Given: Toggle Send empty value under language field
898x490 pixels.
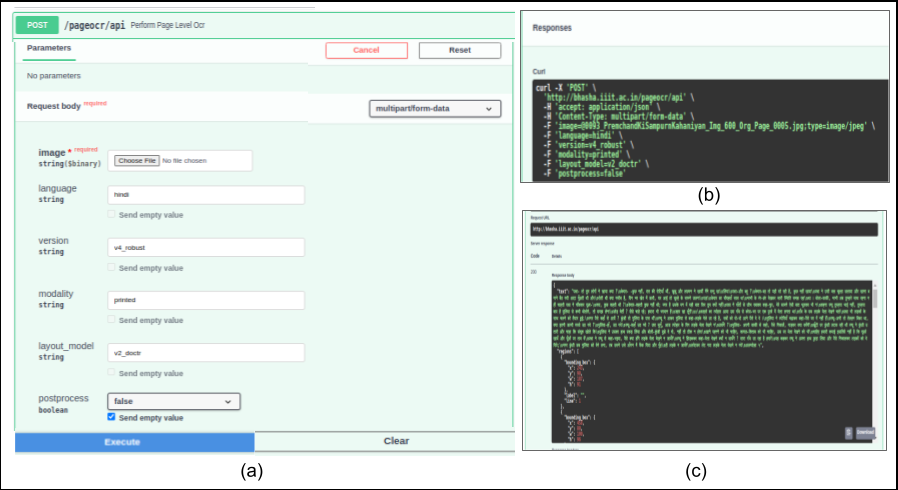Looking at the screenshot, I should pyautogui.click(x=112, y=214).
